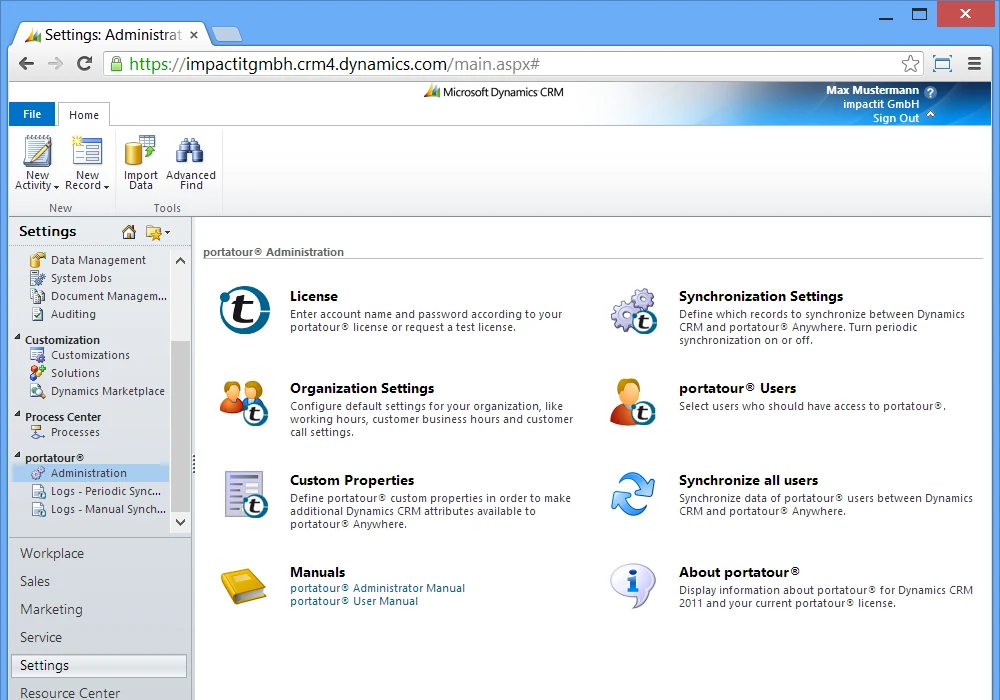Image resolution: width=1000 pixels, height=700 pixels.
Task: Collapse the portatour section
Action: coord(18,455)
